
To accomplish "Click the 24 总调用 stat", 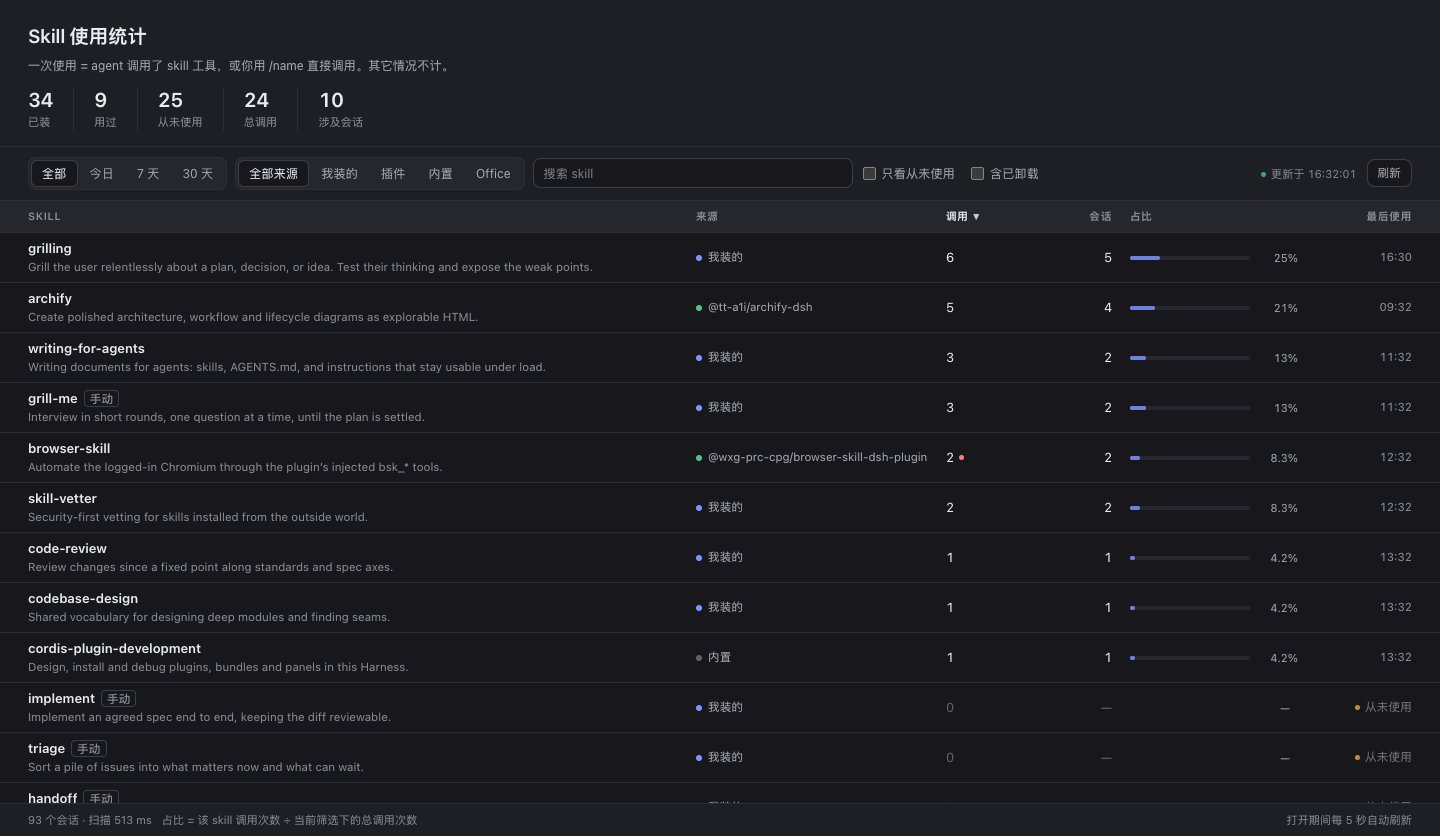I will 260,109.
